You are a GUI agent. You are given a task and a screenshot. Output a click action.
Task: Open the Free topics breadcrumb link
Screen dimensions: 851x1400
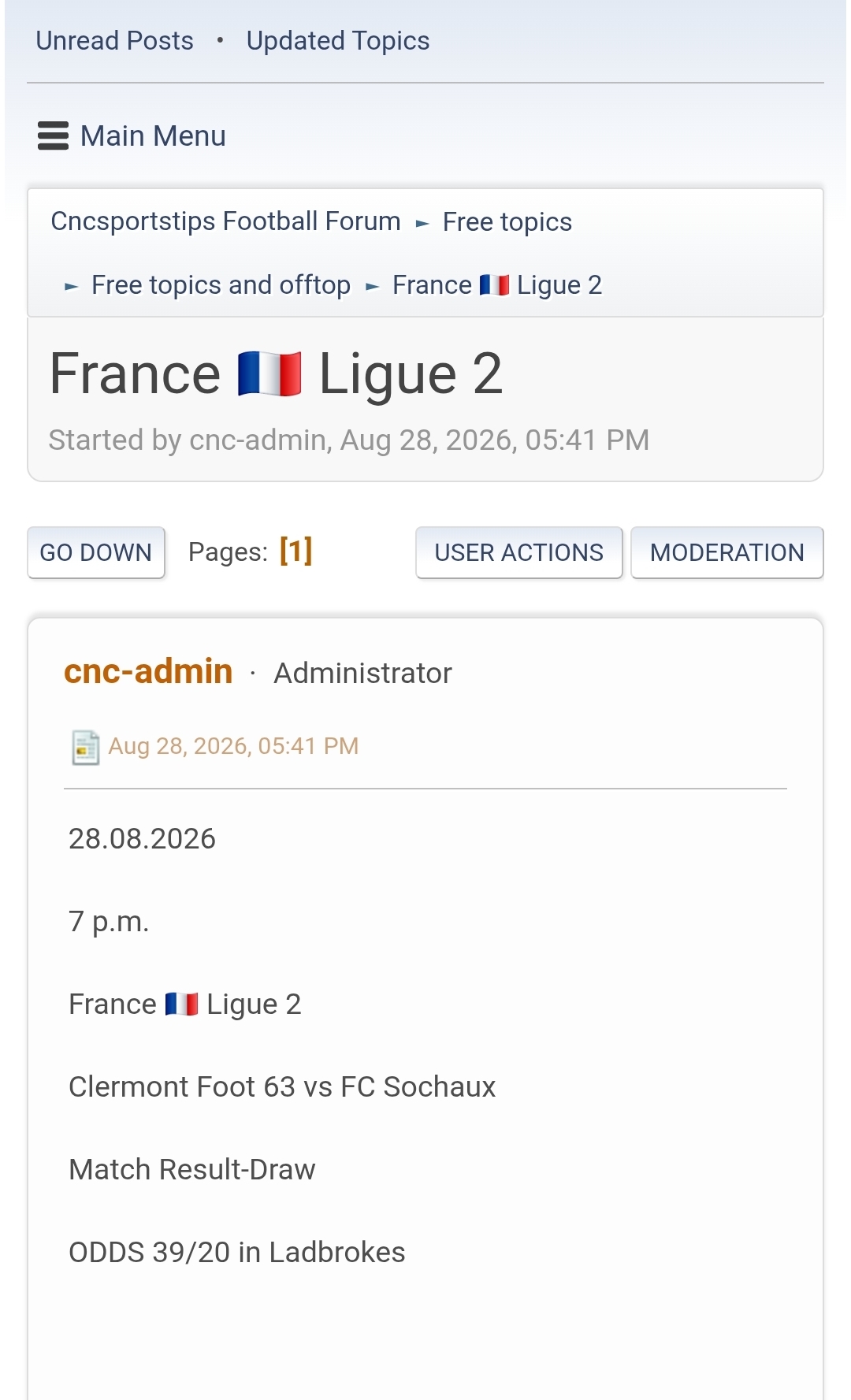pos(507,221)
